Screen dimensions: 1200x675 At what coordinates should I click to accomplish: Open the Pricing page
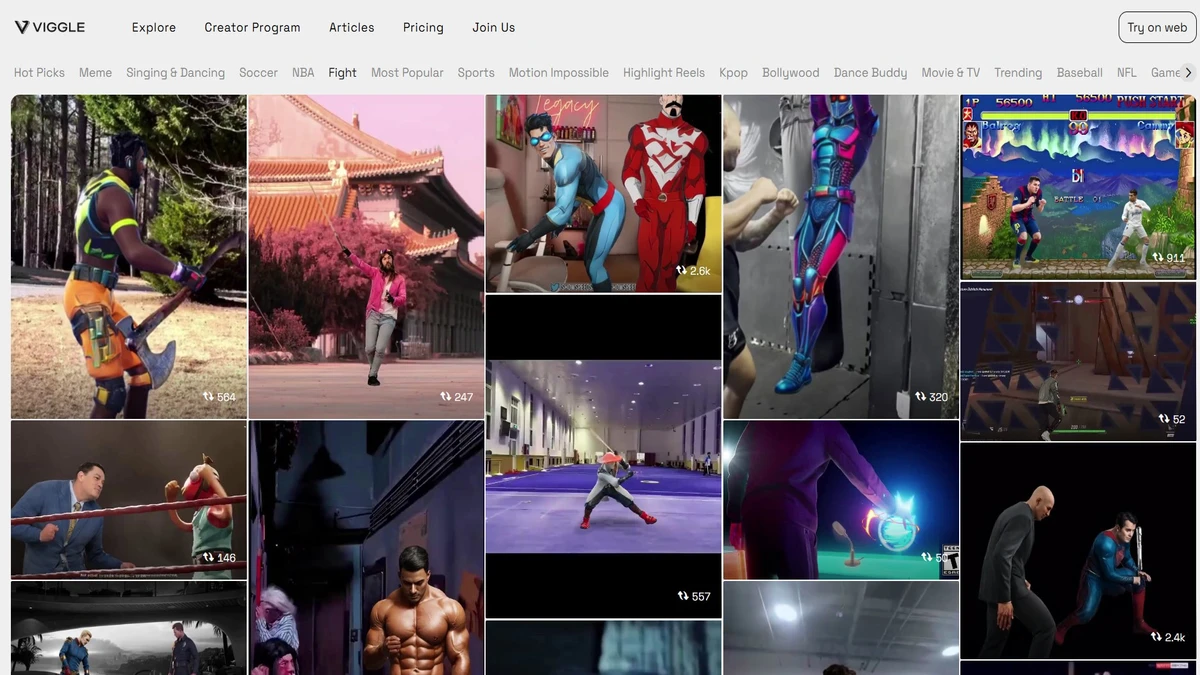coord(423,27)
